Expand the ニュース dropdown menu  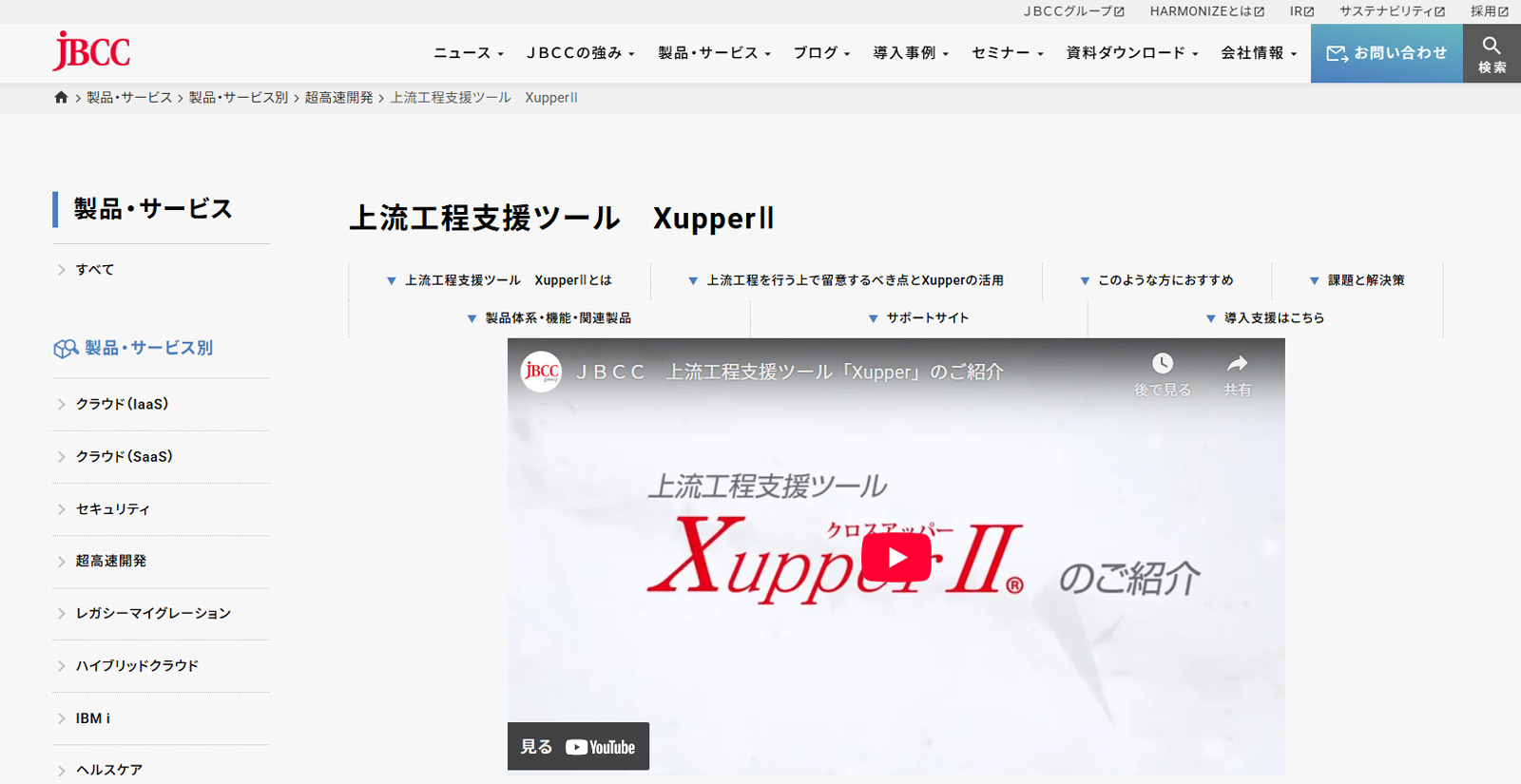(468, 53)
